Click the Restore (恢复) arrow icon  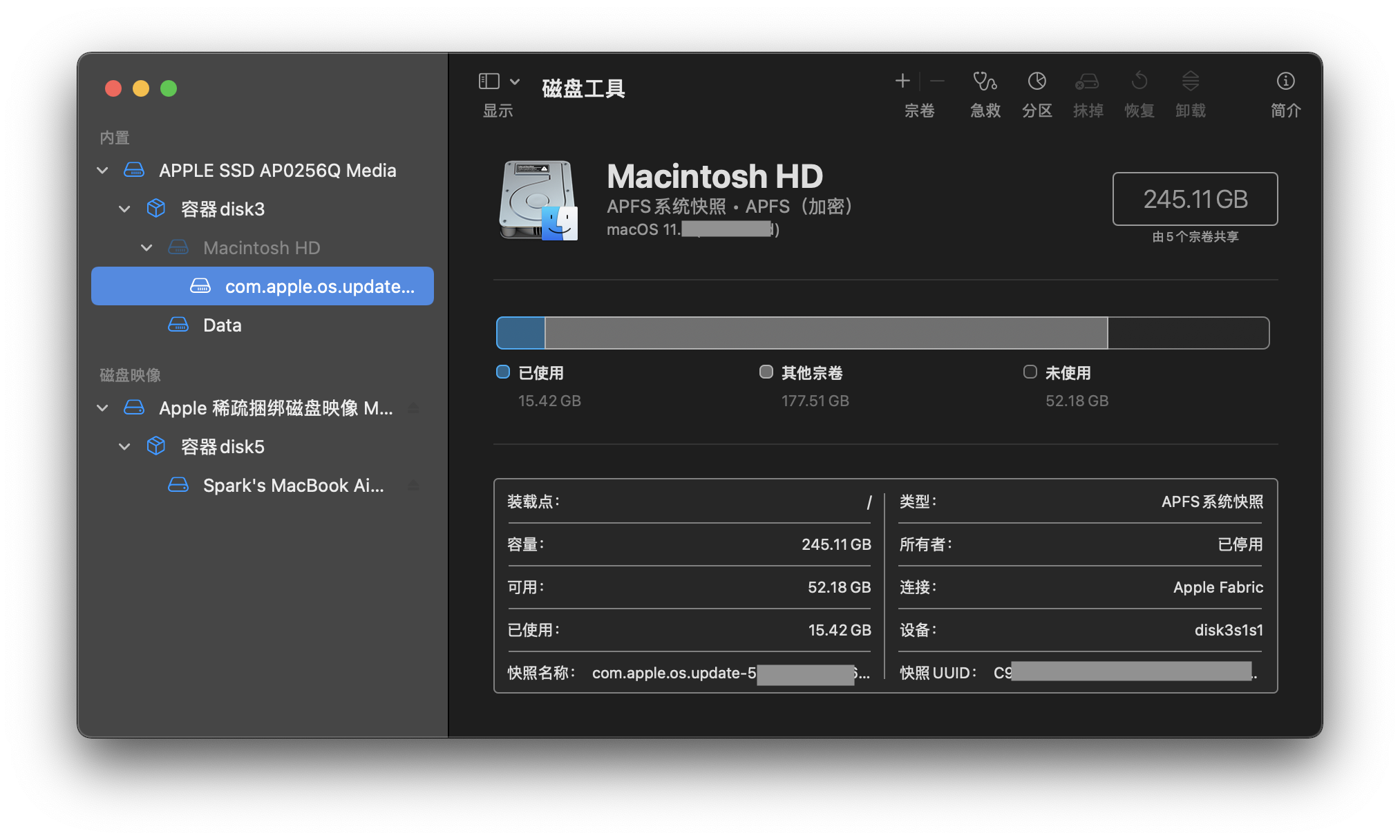1139,82
